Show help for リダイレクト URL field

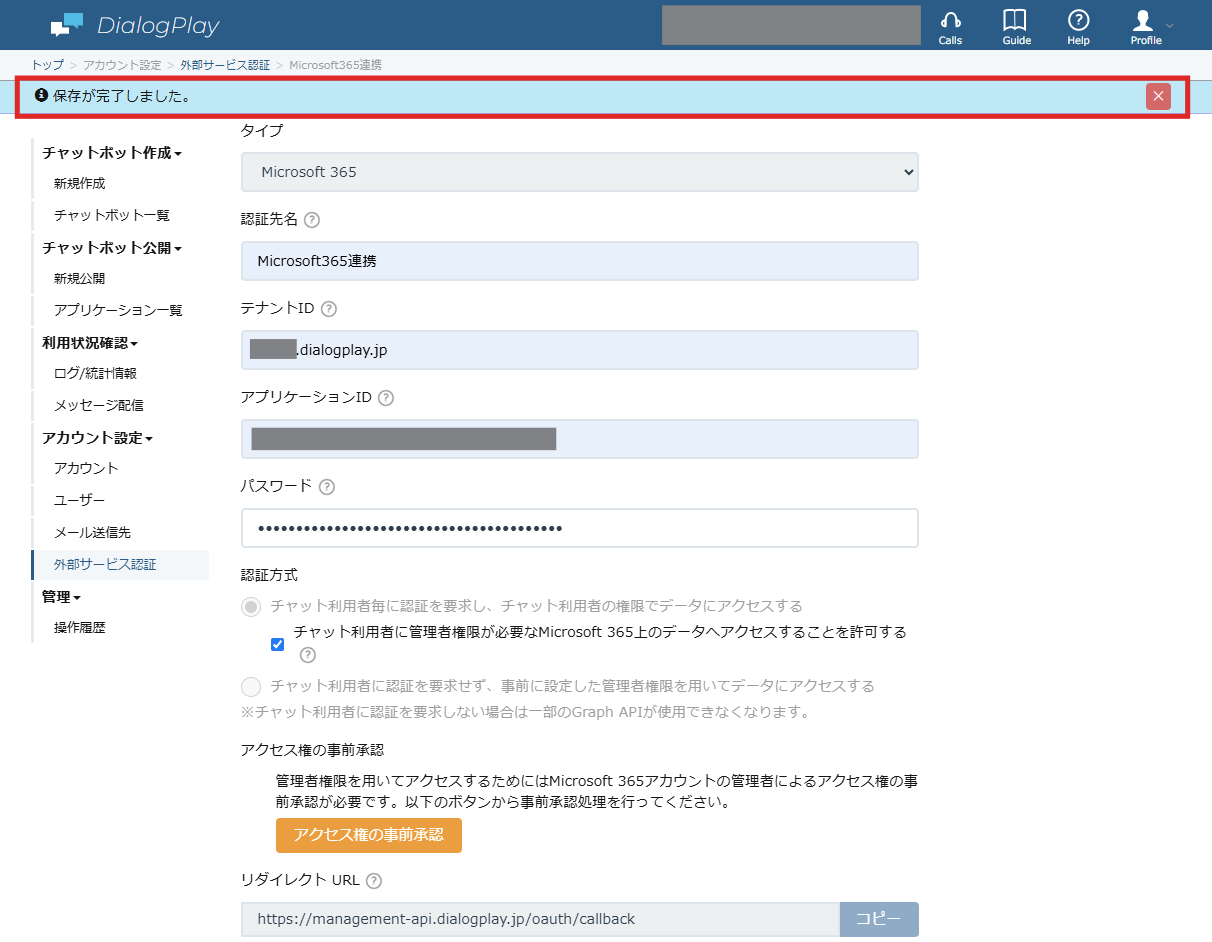point(374,881)
